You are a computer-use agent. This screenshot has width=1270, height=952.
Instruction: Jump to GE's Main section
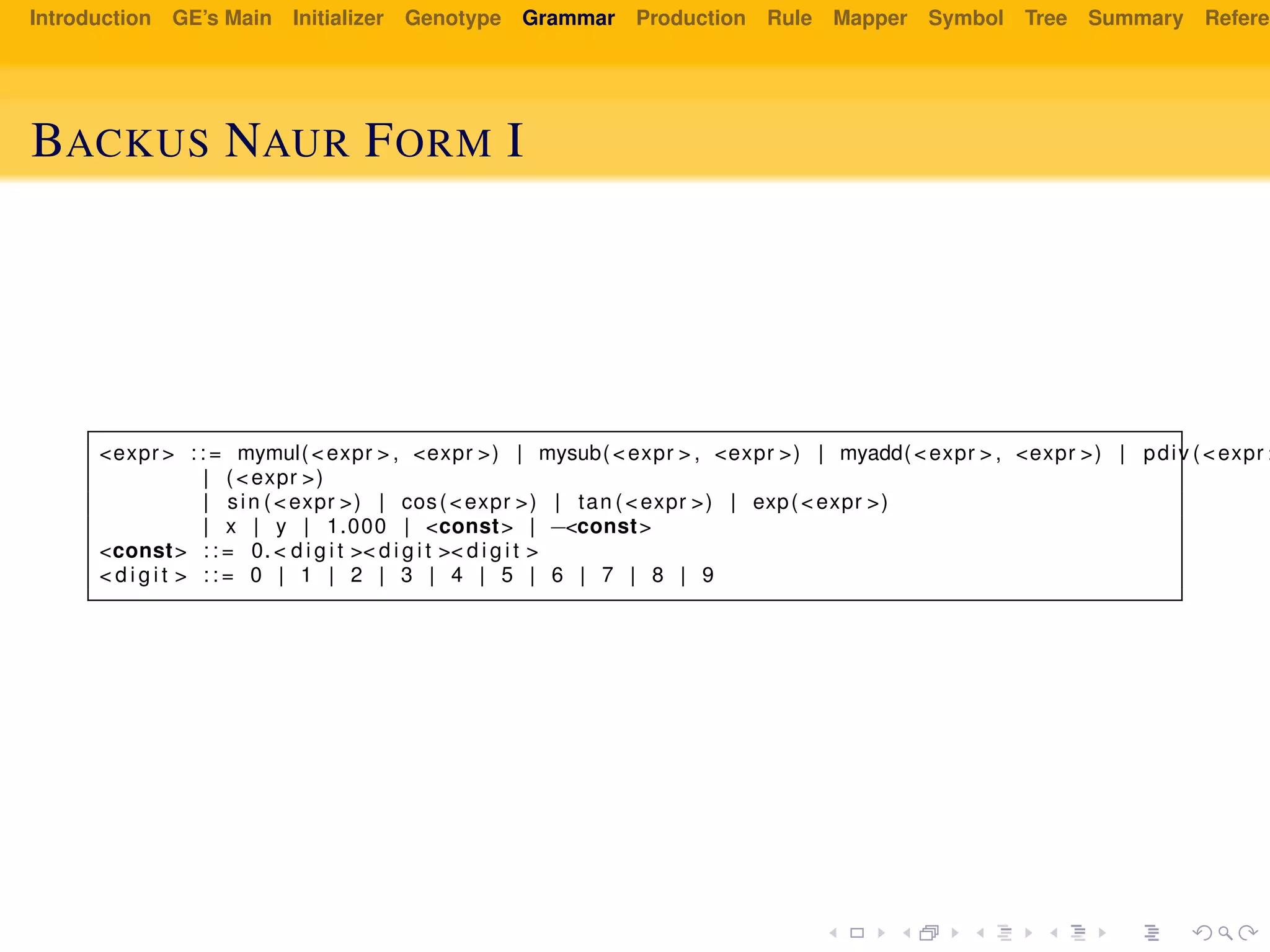point(222,18)
